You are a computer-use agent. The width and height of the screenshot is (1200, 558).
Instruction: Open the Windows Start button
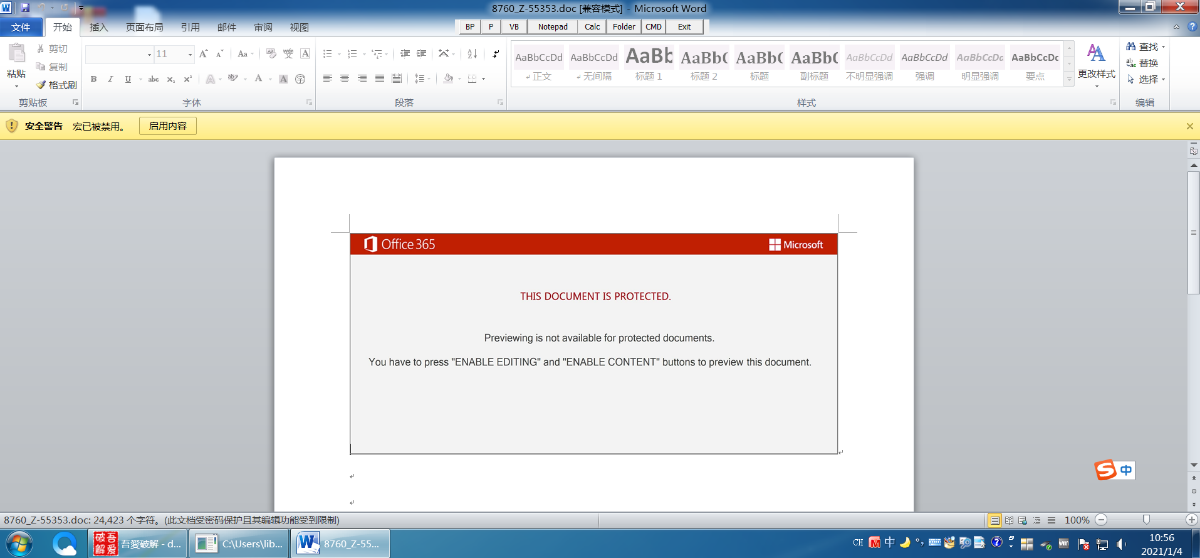tap(20, 543)
